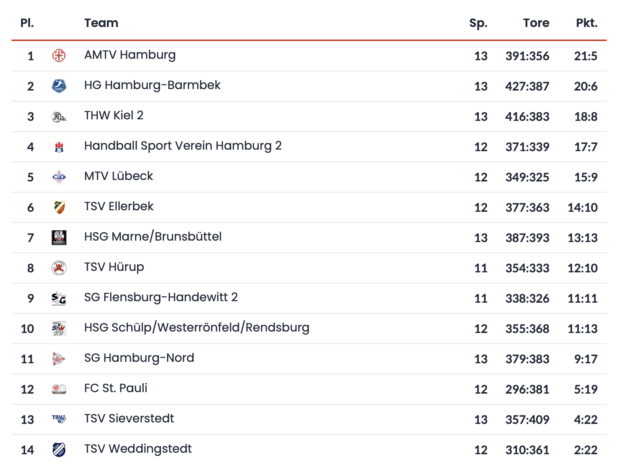Click the TSV Sieverstedt team logo

[59, 419]
